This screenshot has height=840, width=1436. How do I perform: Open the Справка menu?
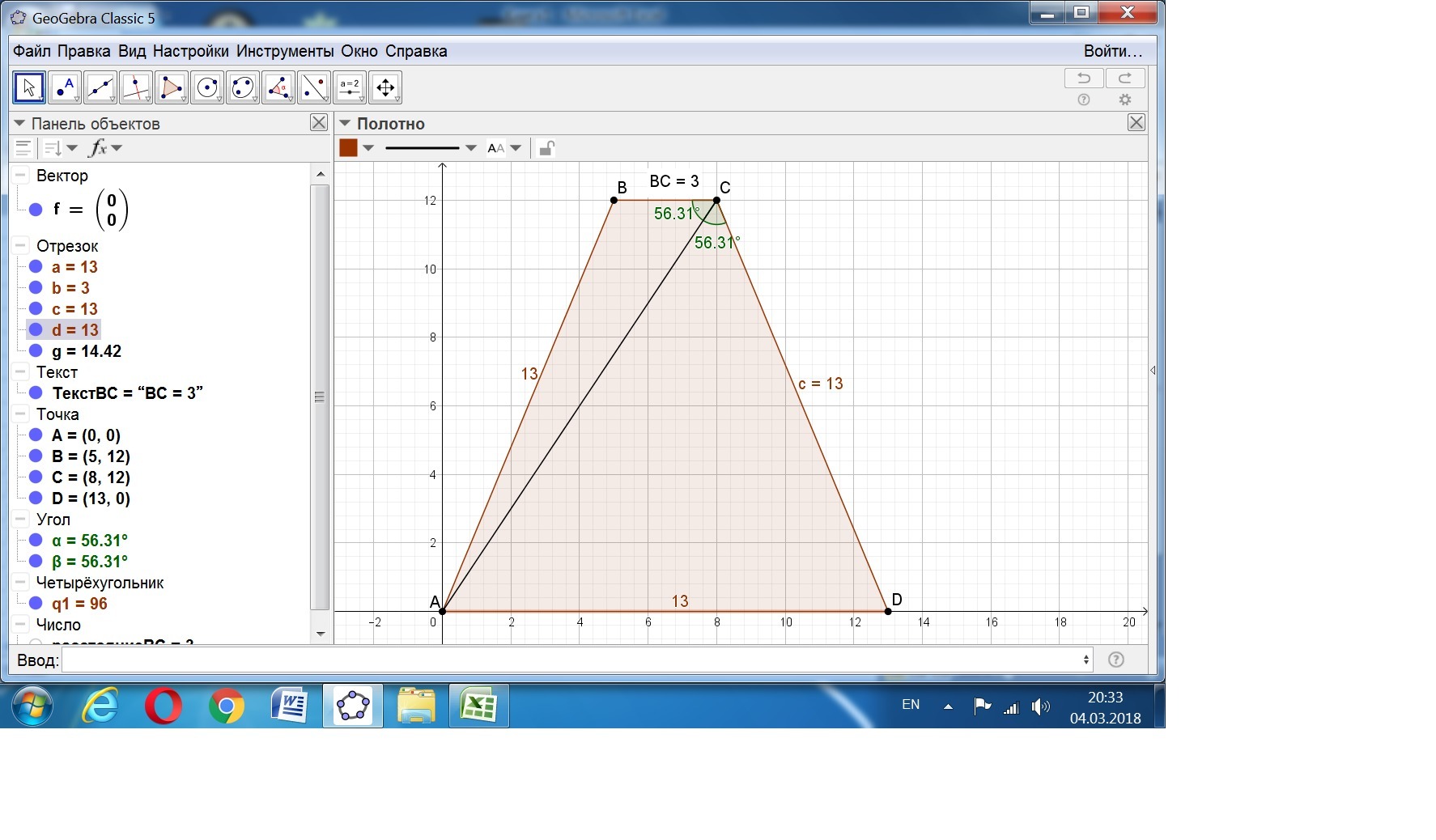click(x=416, y=51)
